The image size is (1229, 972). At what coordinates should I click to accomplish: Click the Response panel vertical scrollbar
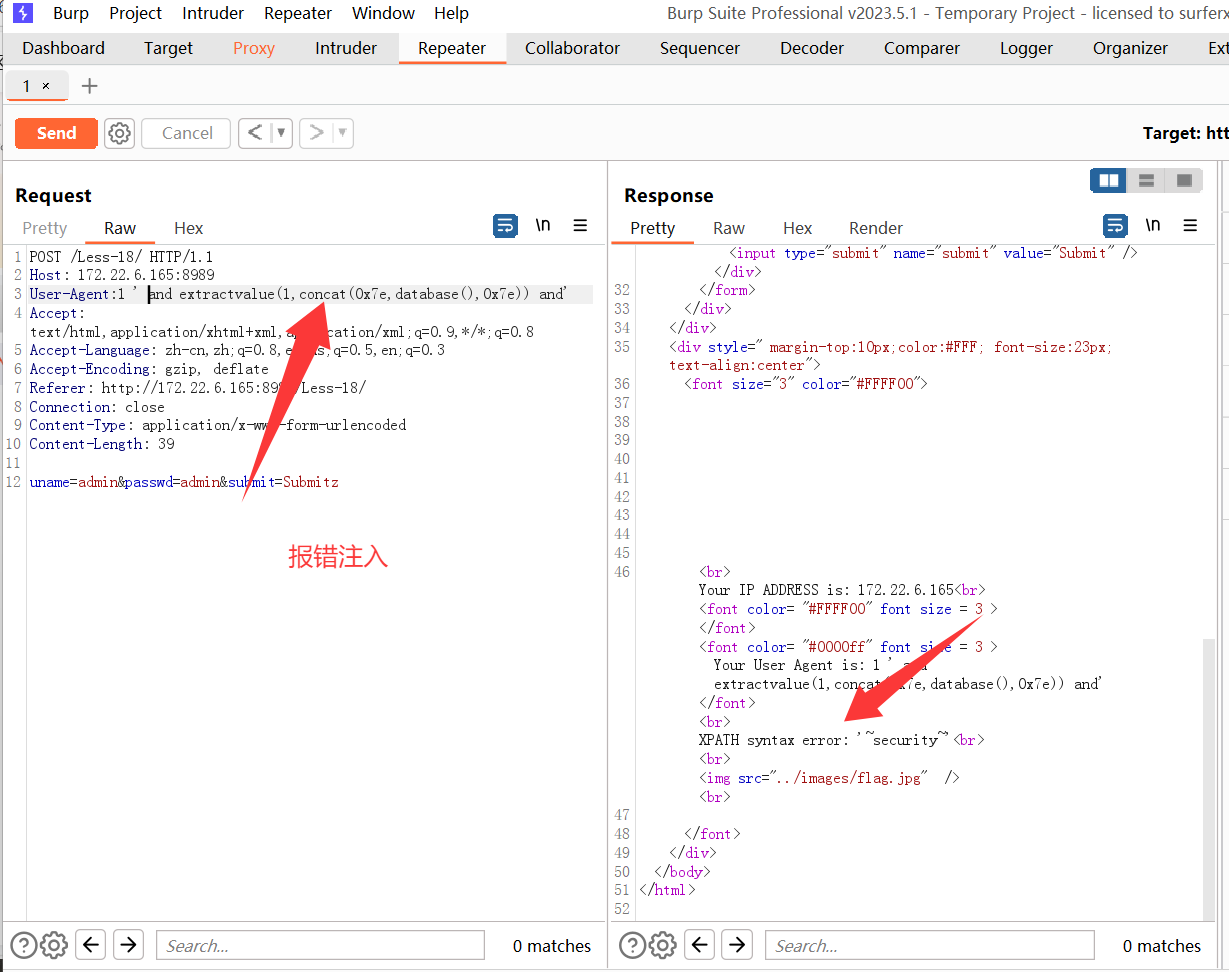1209,780
